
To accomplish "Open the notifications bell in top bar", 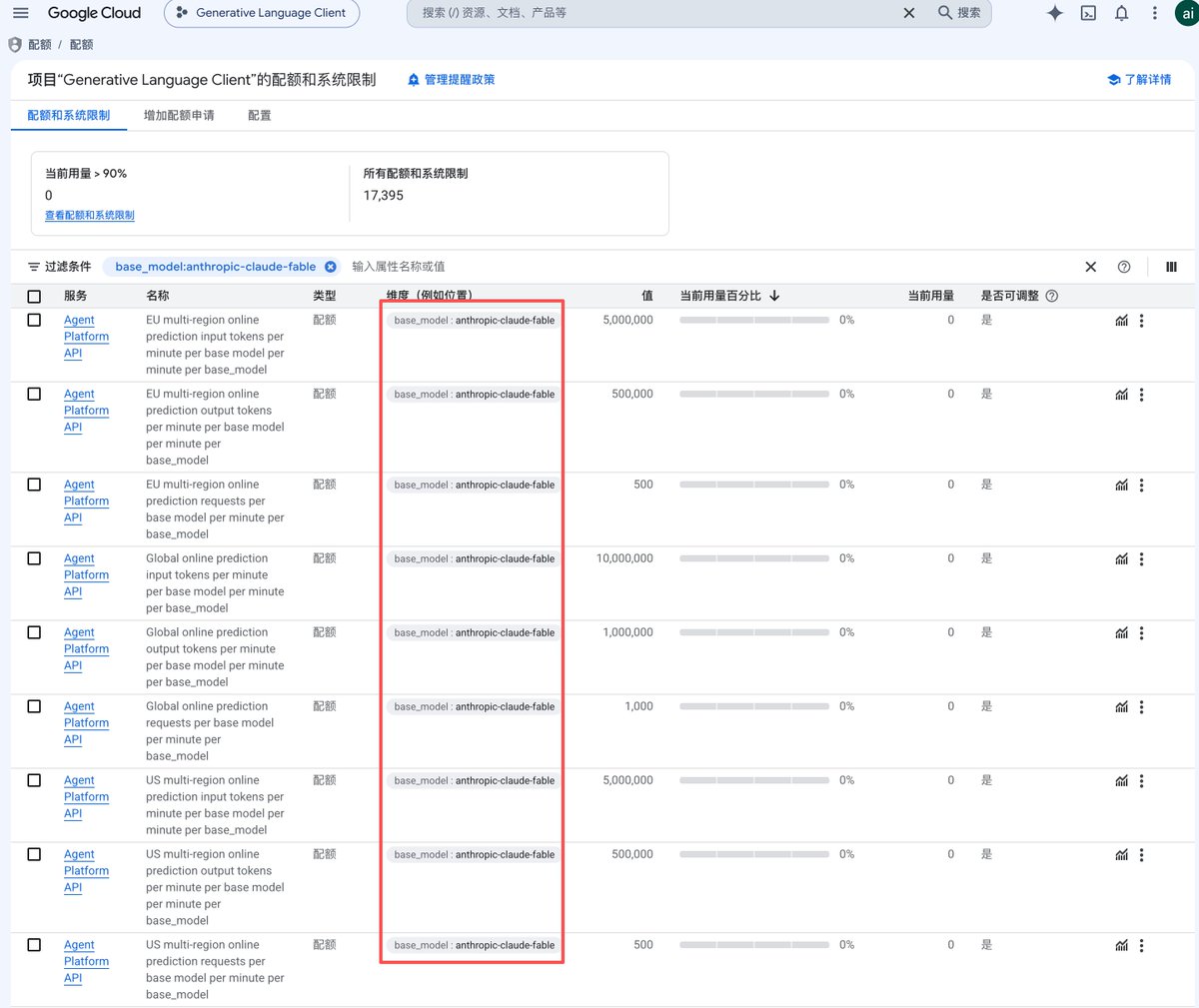I will 1121,13.
